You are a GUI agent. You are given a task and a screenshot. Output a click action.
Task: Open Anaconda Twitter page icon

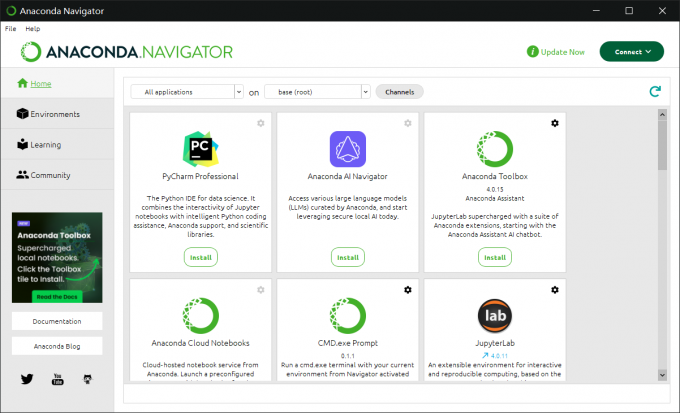(x=27, y=379)
